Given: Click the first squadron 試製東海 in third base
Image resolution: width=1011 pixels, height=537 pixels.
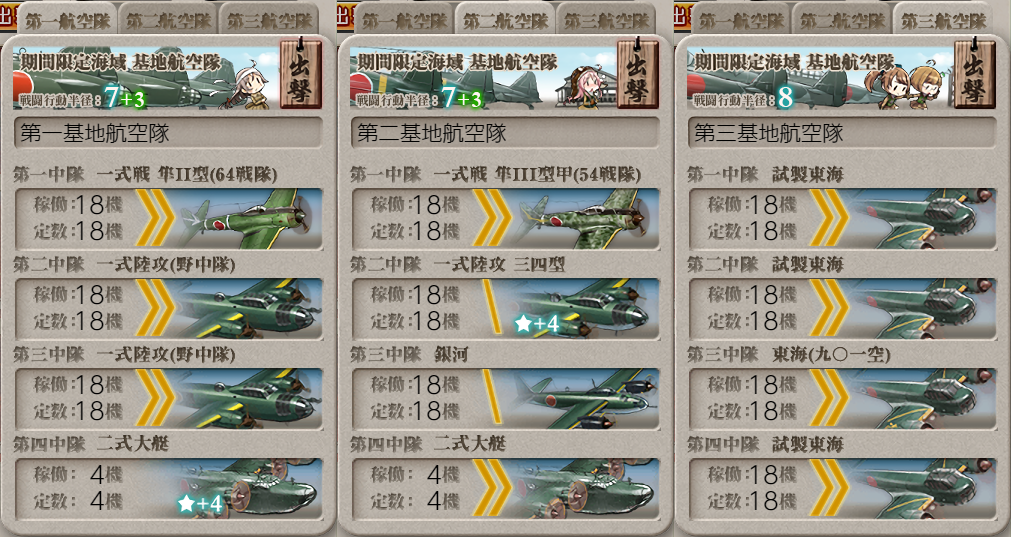Looking at the screenshot, I should pyautogui.click(x=843, y=219).
